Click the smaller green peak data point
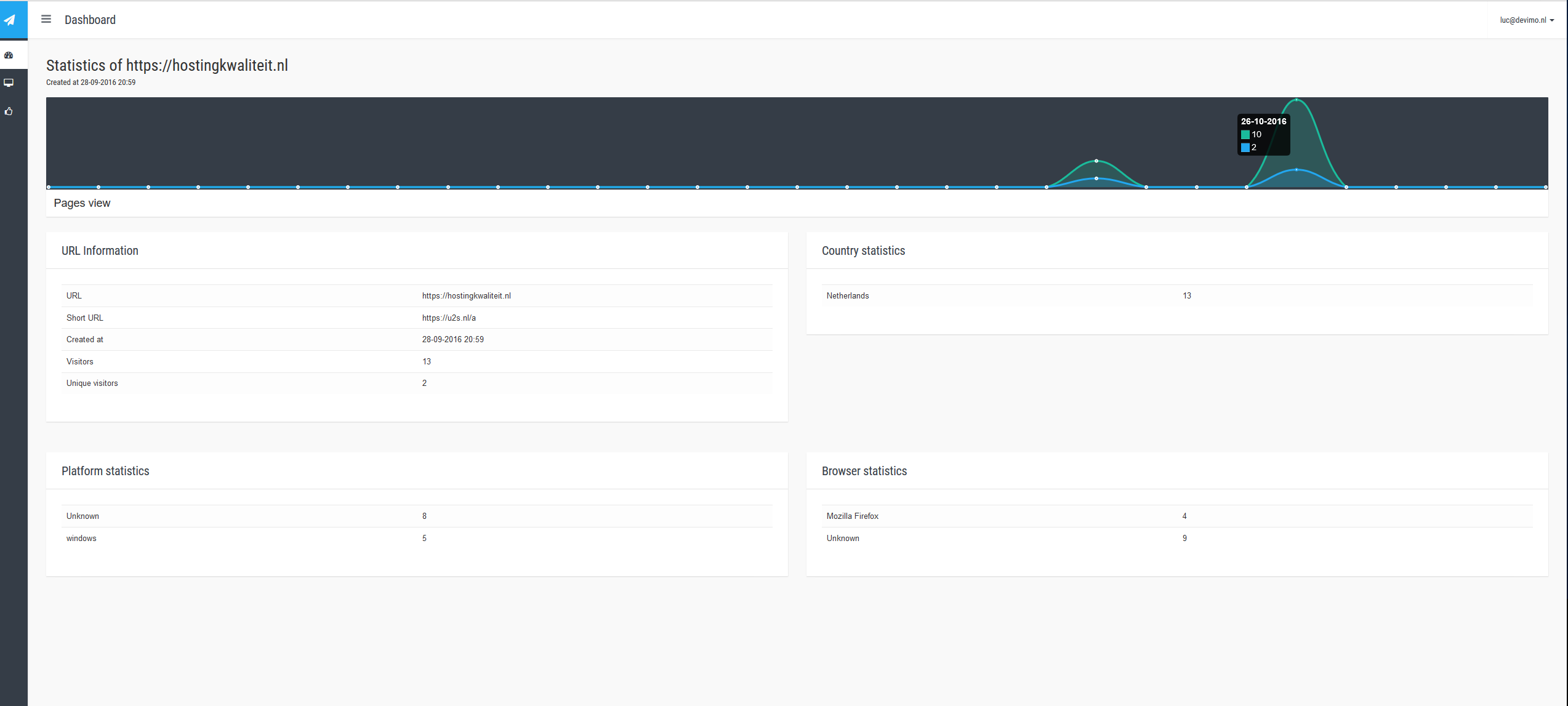Screen dimensions: 1568x706 (x=1096, y=161)
